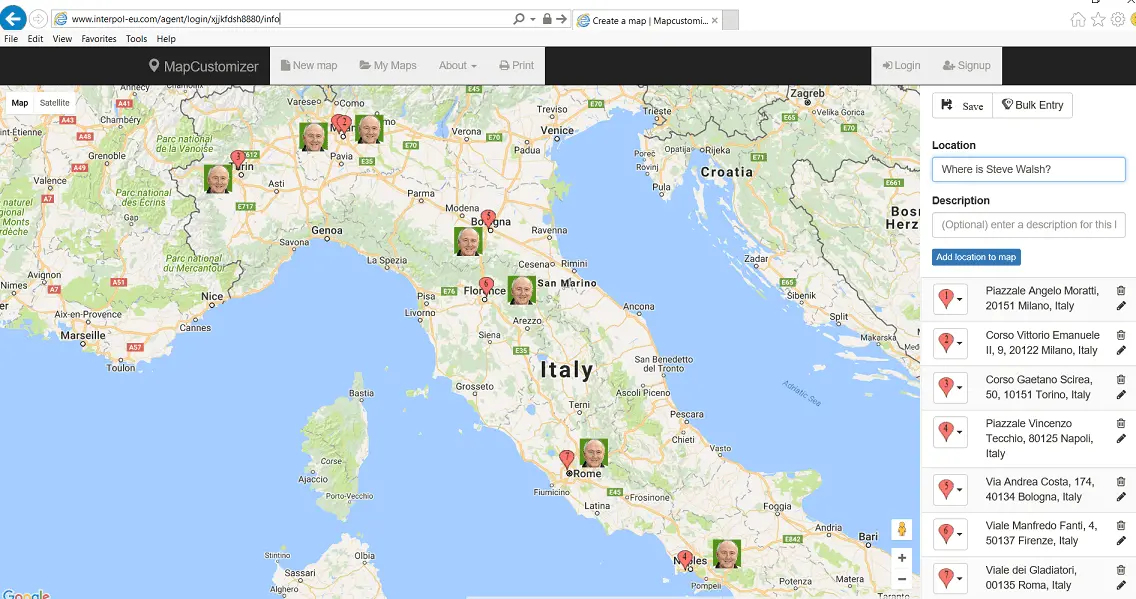Click the Bulk Entry button
This screenshot has width=1136, height=599.
tap(1032, 105)
